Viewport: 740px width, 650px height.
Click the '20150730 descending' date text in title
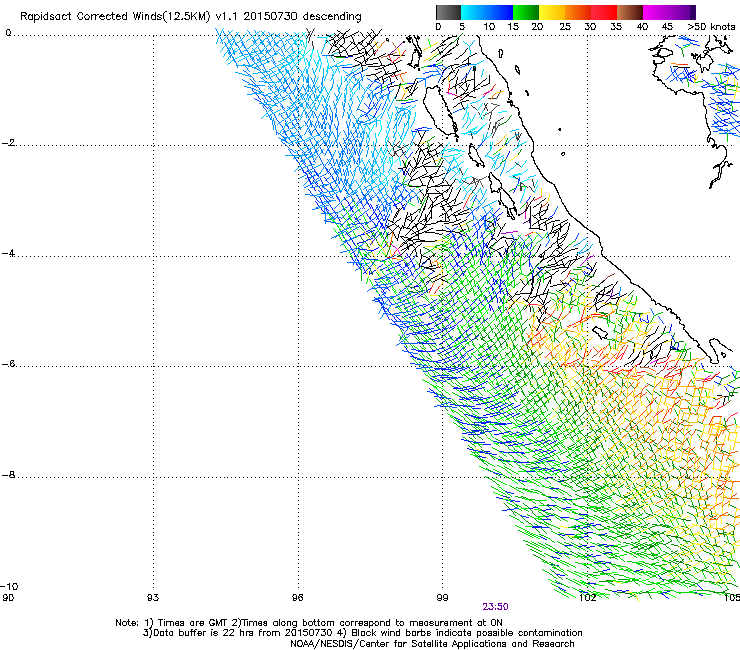[303, 17]
